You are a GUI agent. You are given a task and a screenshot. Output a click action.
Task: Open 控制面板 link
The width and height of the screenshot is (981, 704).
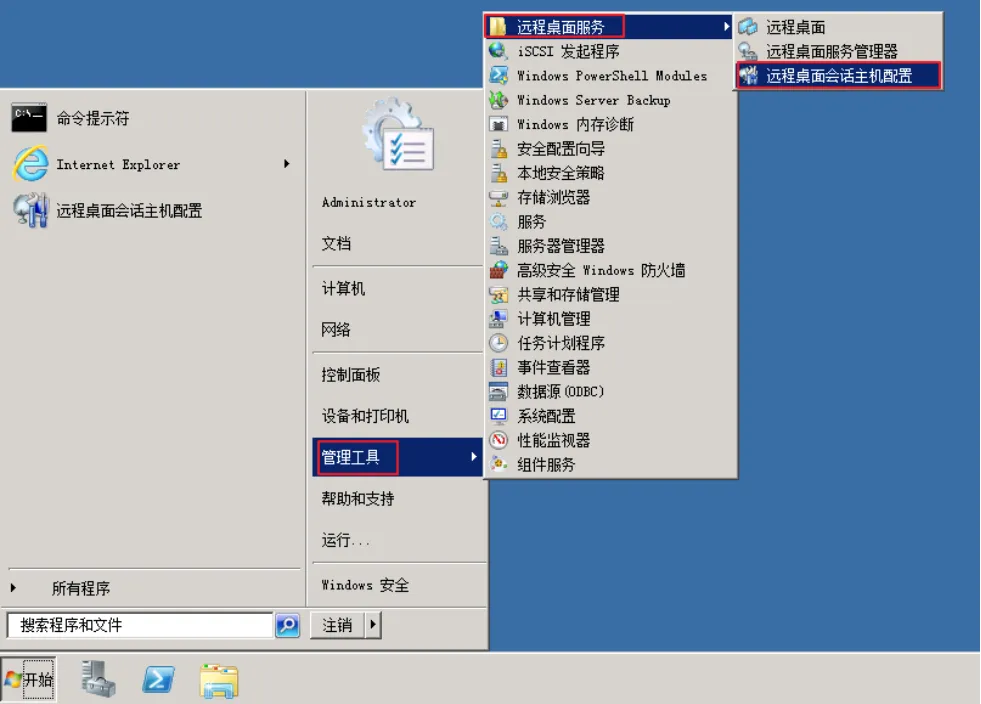[351, 375]
